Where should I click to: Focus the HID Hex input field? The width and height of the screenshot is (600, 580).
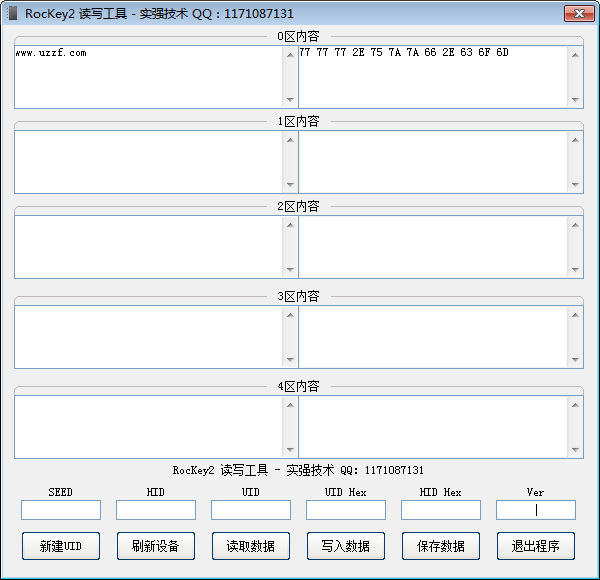[x=441, y=510]
